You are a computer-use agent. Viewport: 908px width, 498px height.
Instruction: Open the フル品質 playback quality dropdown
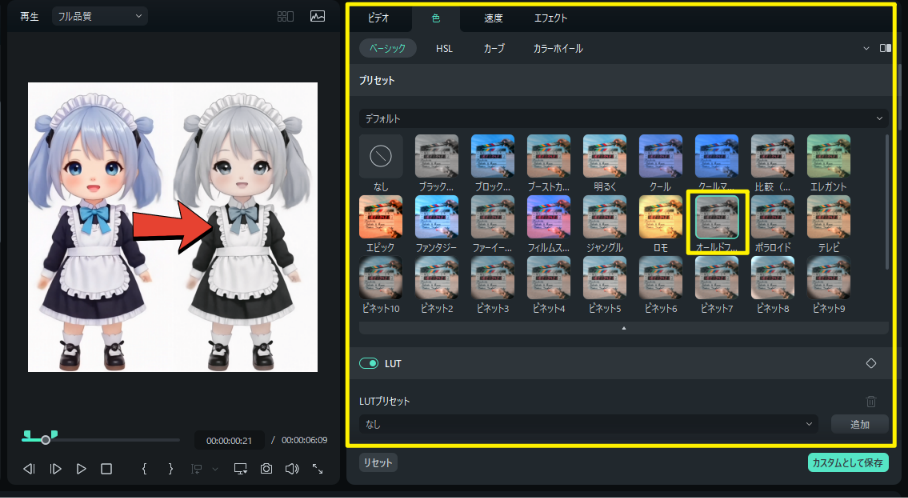click(100, 16)
